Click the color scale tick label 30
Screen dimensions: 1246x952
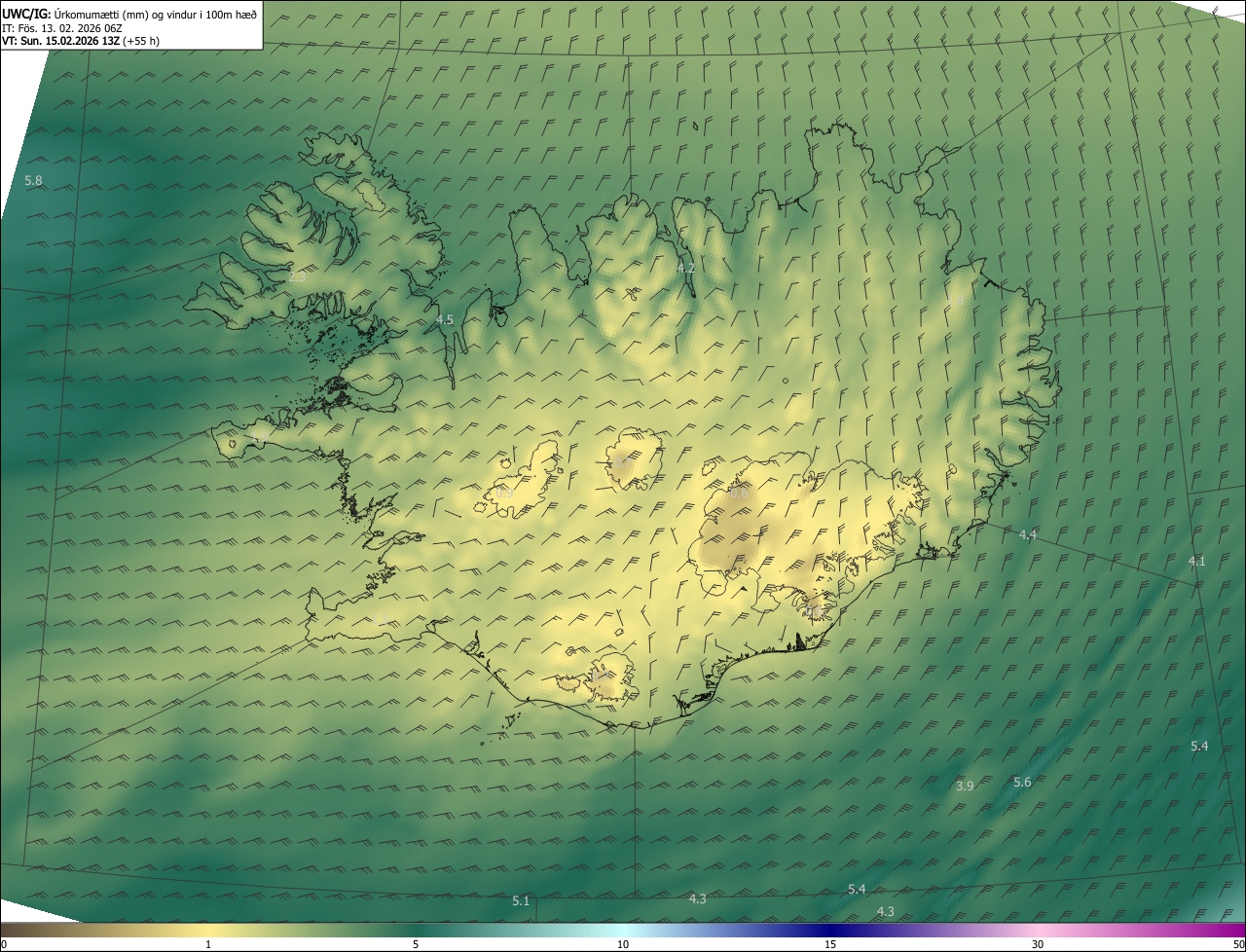tap(1038, 945)
